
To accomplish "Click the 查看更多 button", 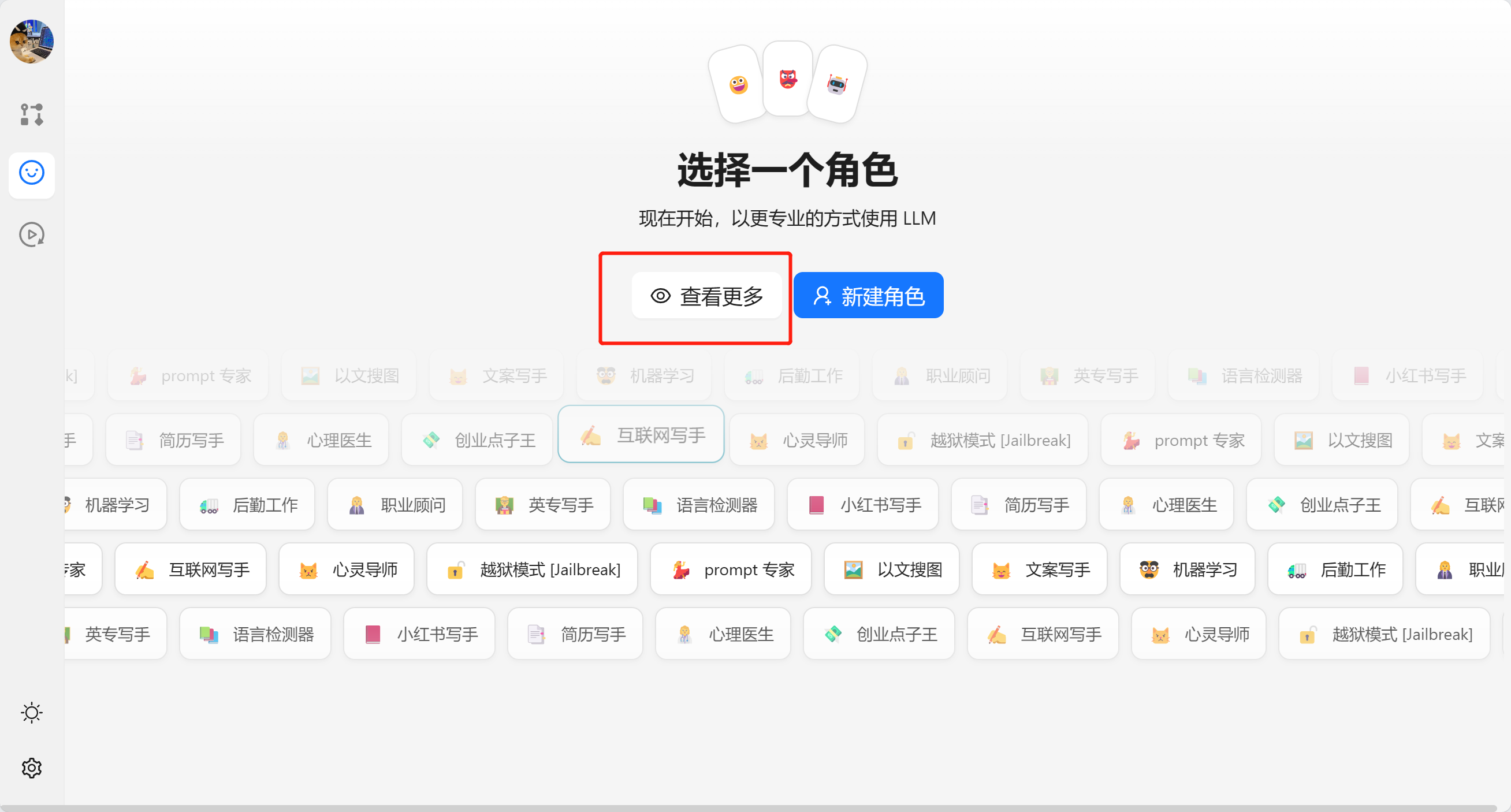I will [706, 296].
